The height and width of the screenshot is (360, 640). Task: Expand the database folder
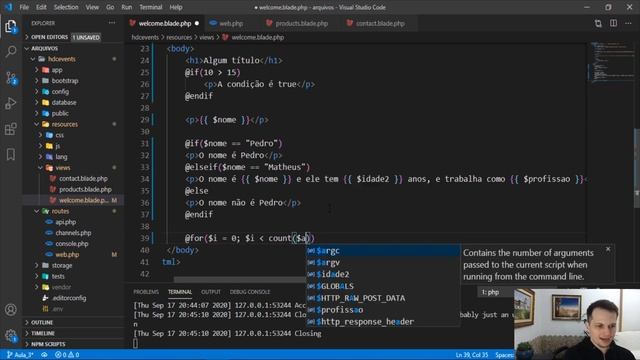click(x=73, y=102)
